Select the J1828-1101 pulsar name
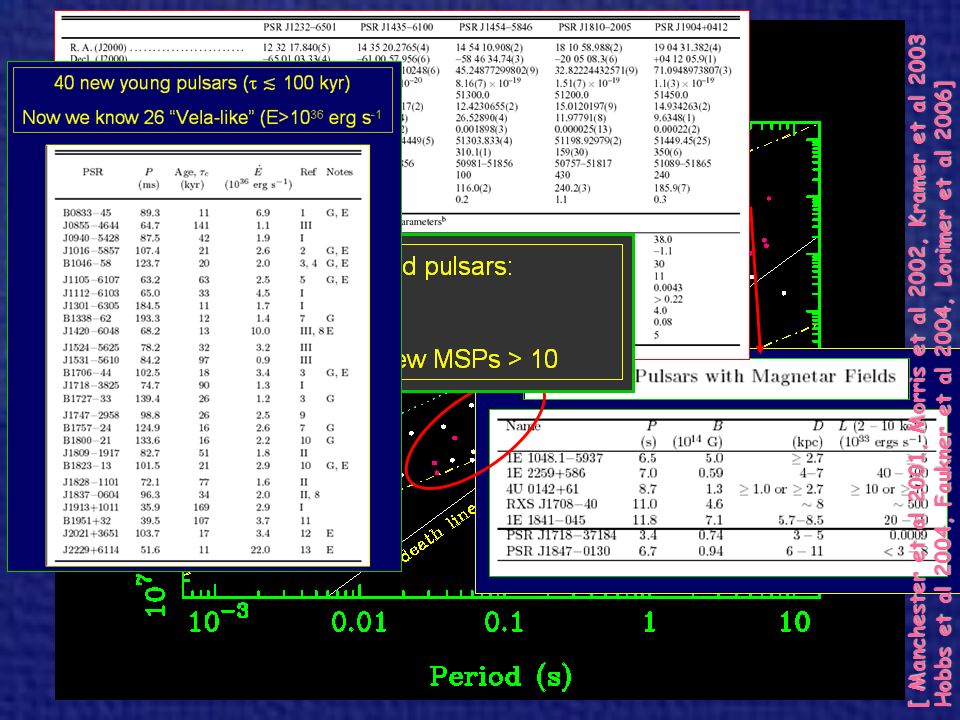The image size is (960, 720). click(91, 482)
